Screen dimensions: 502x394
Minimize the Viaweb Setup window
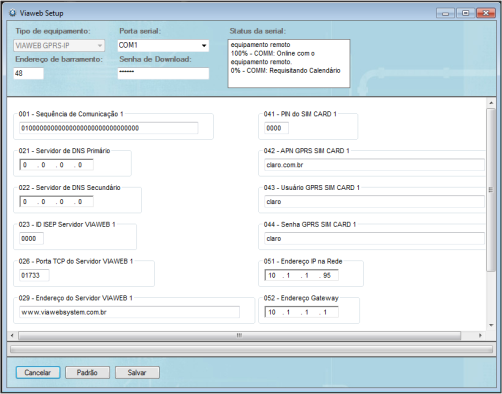click(445, 13)
